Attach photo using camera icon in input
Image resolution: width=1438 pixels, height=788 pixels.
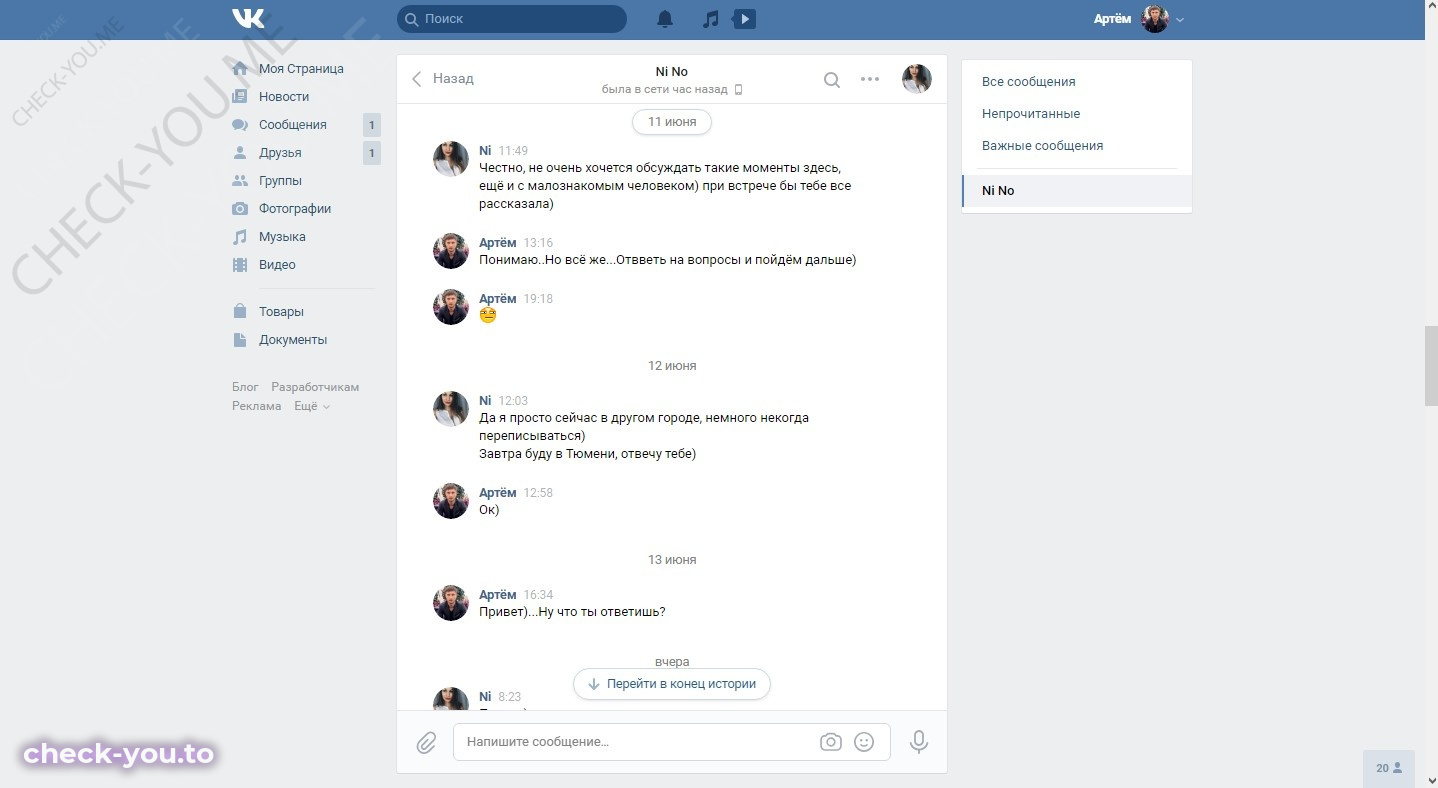click(x=830, y=742)
